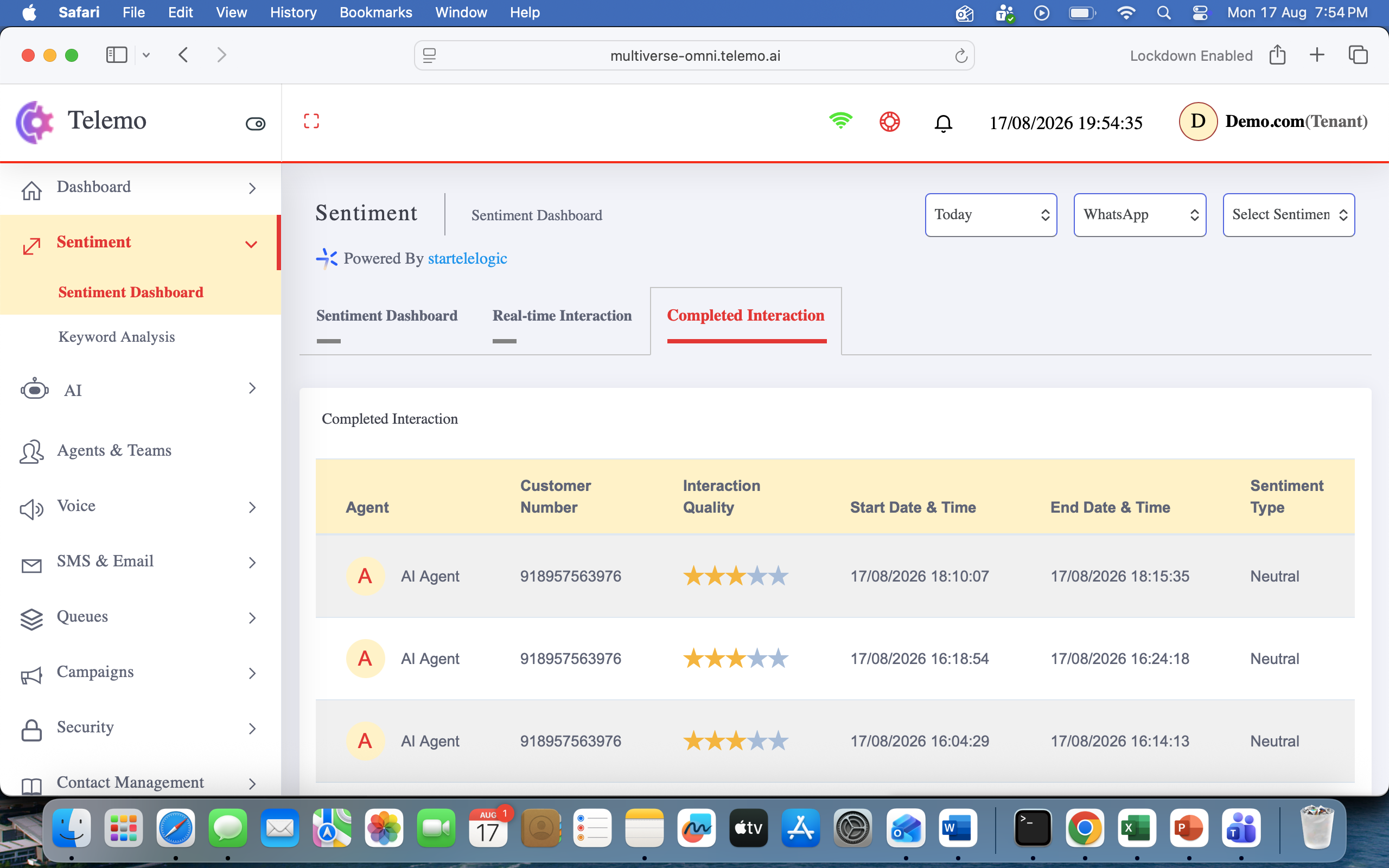This screenshot has height=868, width=1389.
Task: Open the History menu
Action: 294,12
